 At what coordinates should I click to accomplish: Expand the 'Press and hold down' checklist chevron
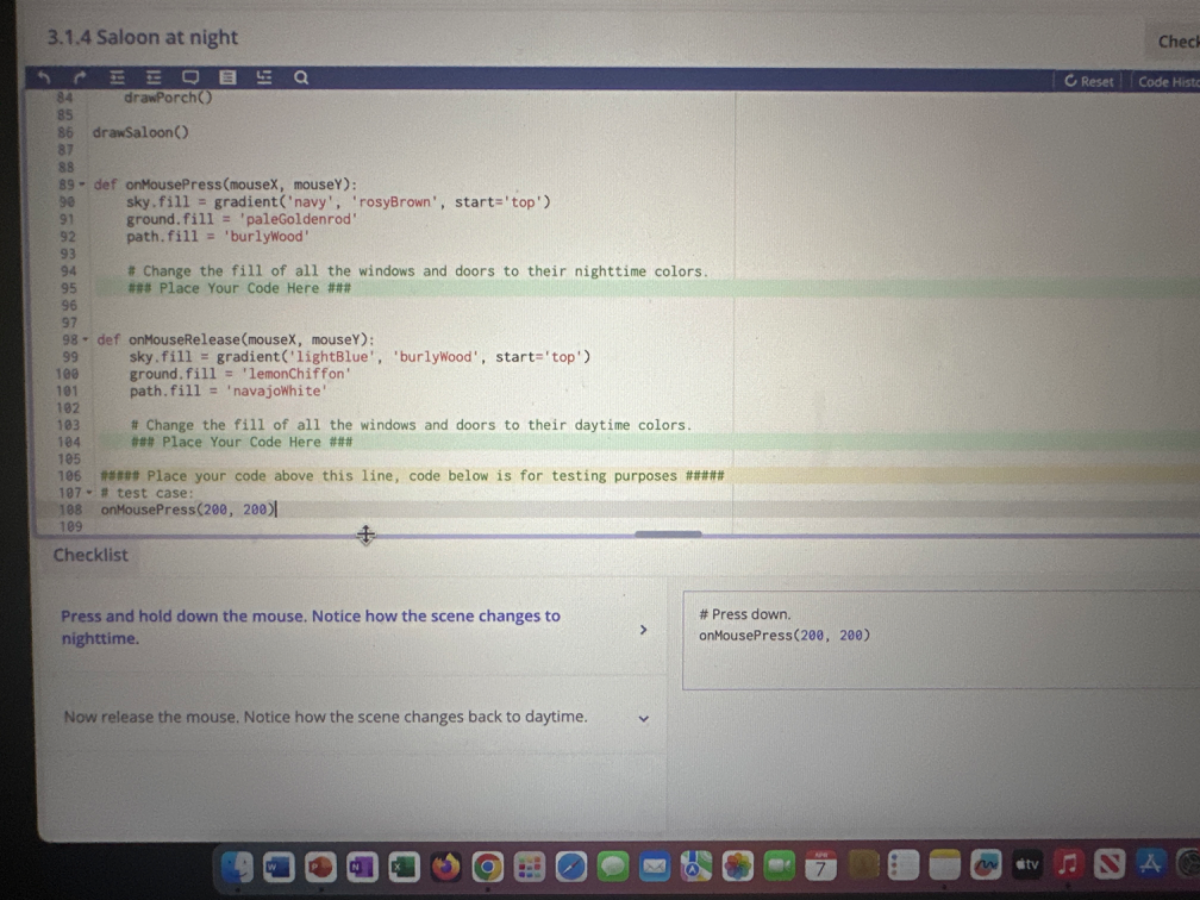pos(644,630)
